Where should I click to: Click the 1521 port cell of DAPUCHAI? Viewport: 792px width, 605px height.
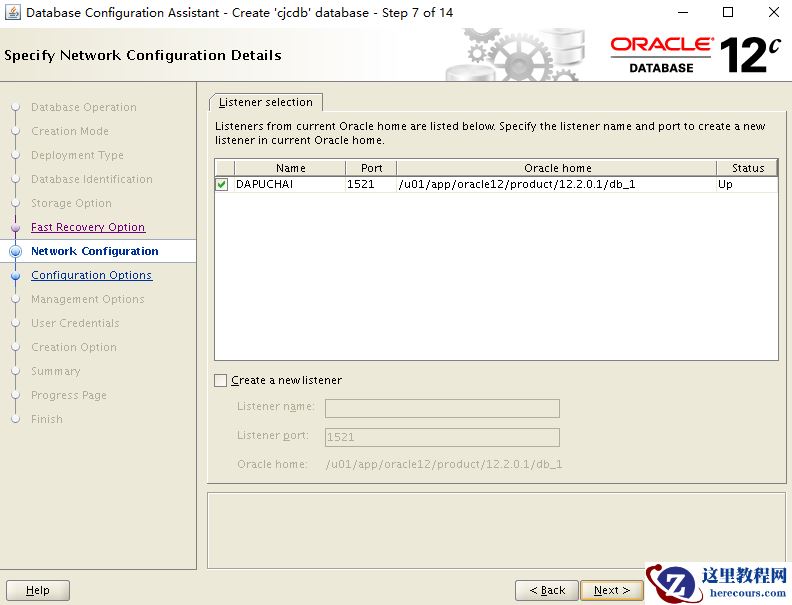(371, 184)
